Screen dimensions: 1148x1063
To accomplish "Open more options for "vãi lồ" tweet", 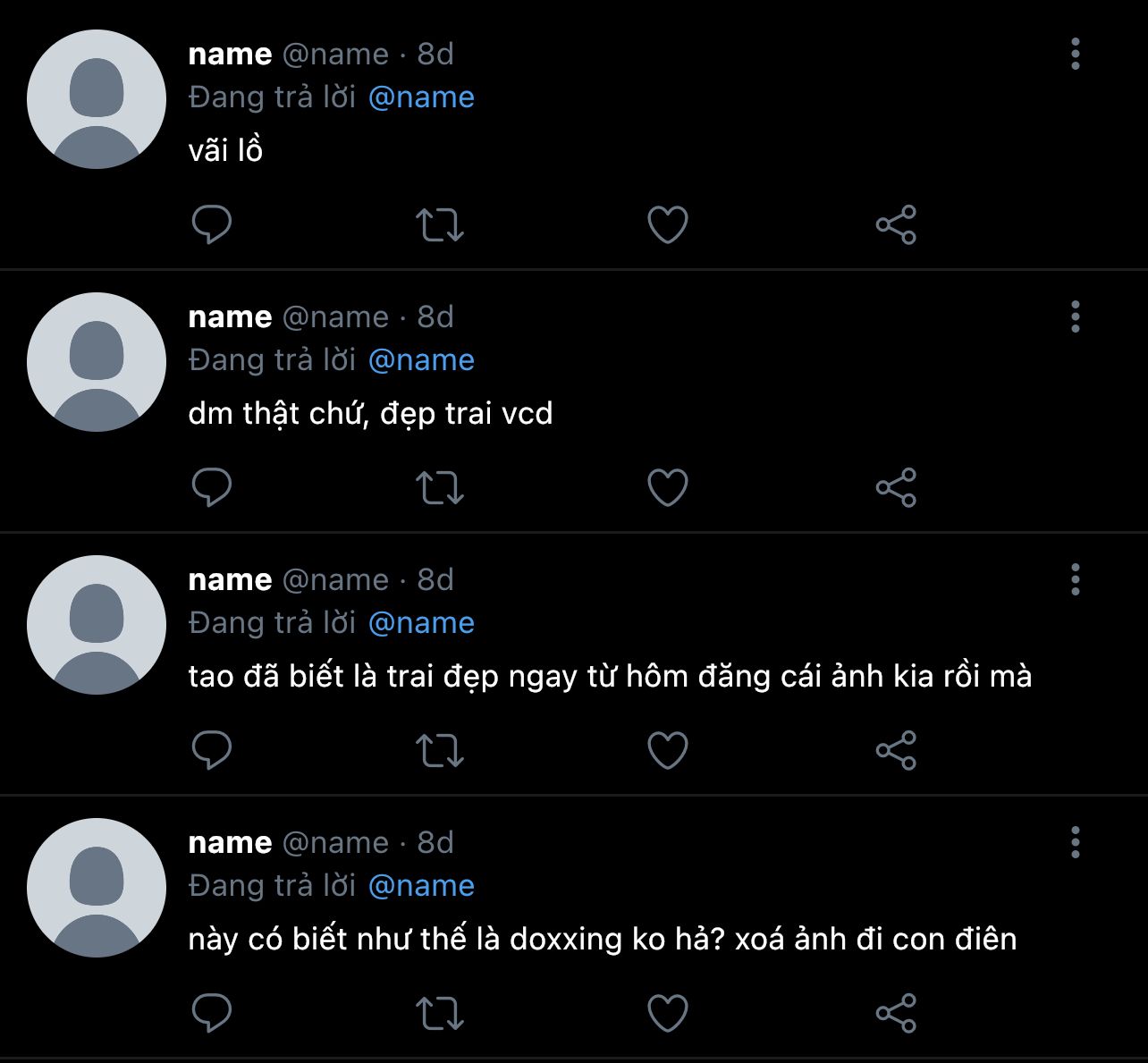I will coord(1076,54).
